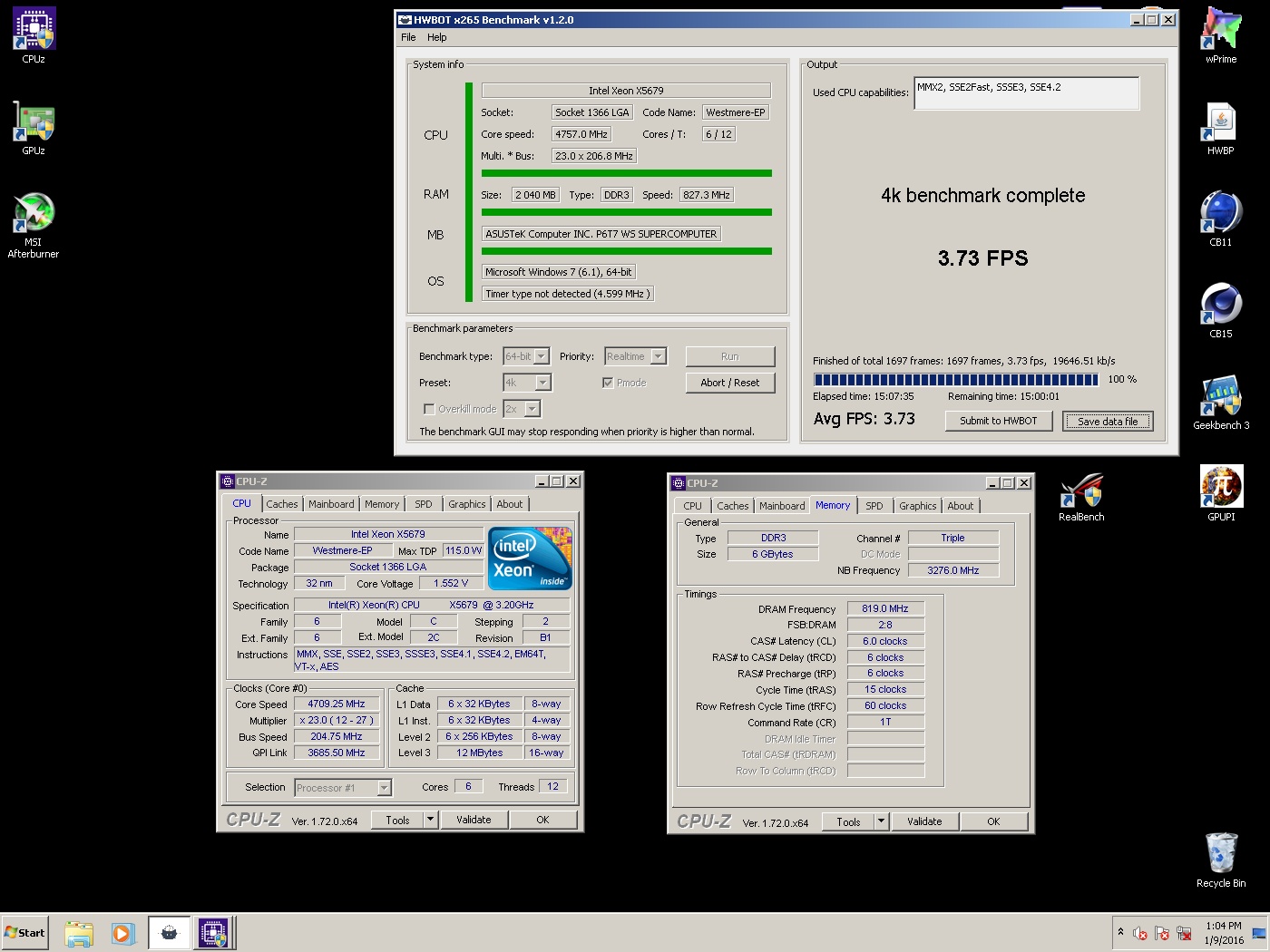The image size is (1270, 952).
Task: Click the benchmark progress bar
Action: pos(956,380)
